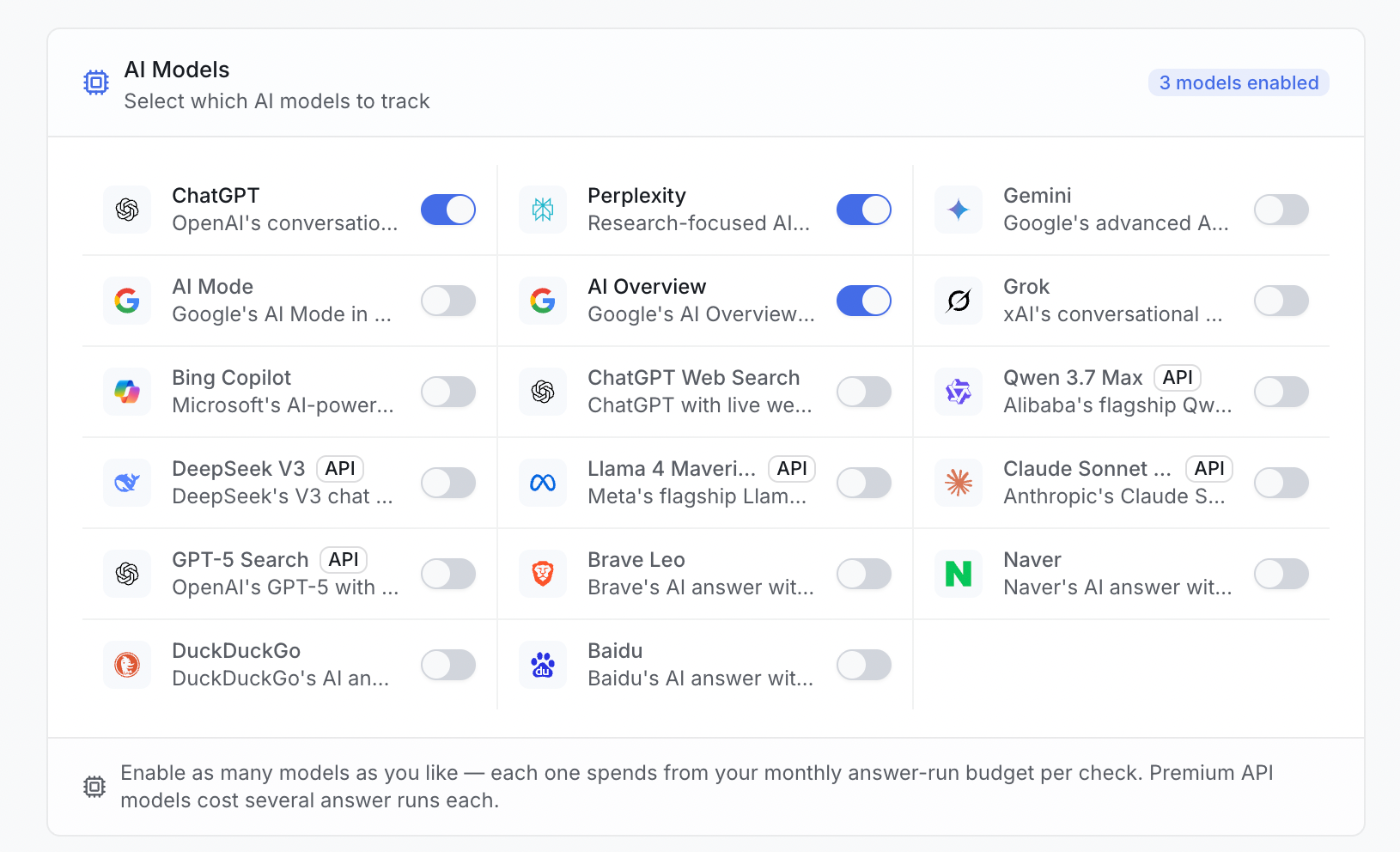Switch on the AI Mode toggle
The image size is (1400, 852).
(448, 301)
